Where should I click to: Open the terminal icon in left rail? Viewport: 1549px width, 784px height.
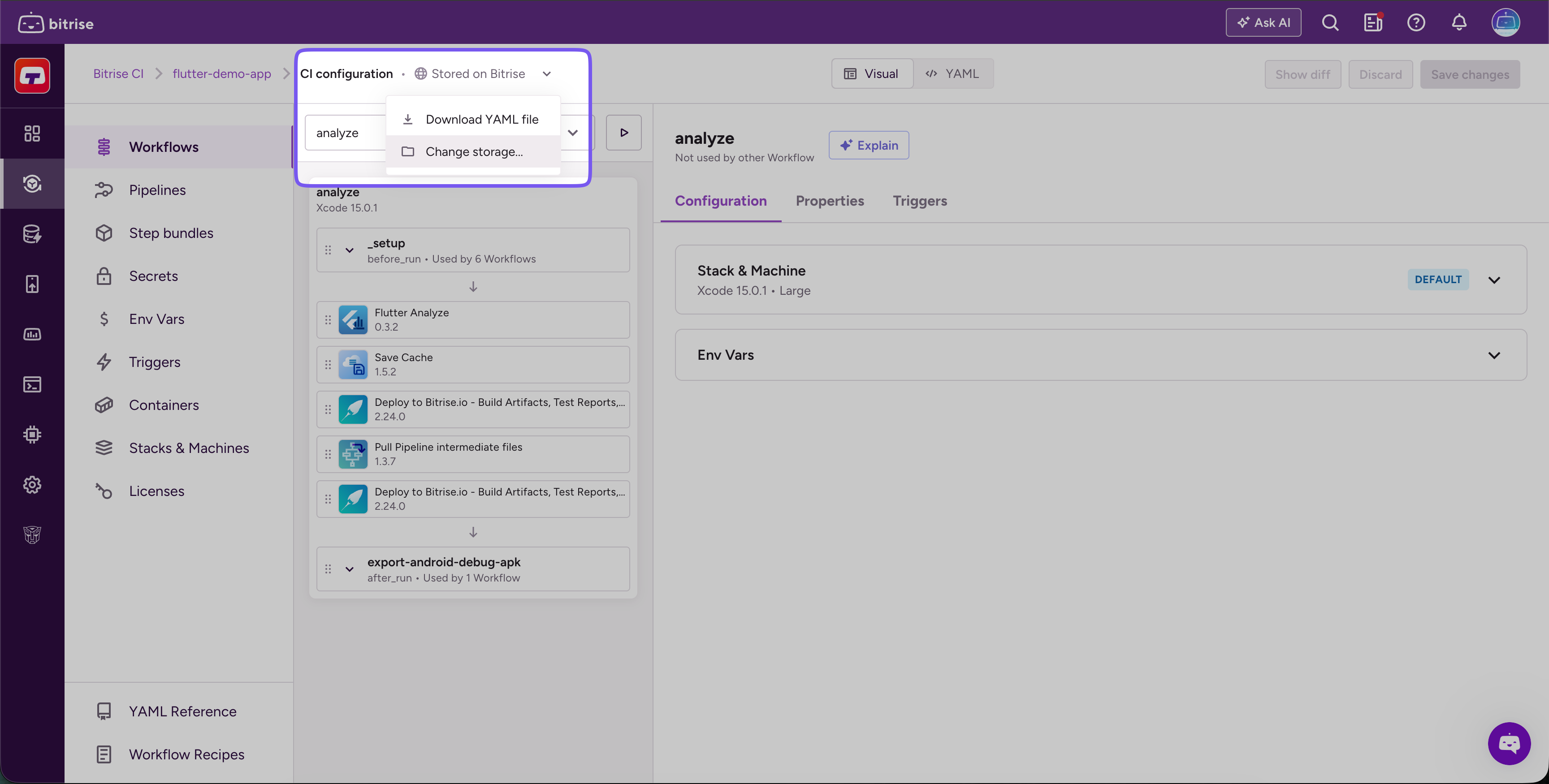(x=32, y=384)
